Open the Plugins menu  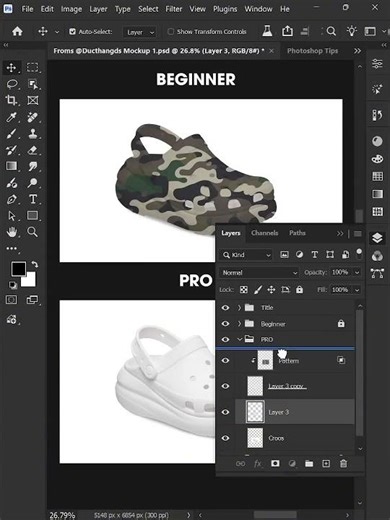[x=225, y=9]
